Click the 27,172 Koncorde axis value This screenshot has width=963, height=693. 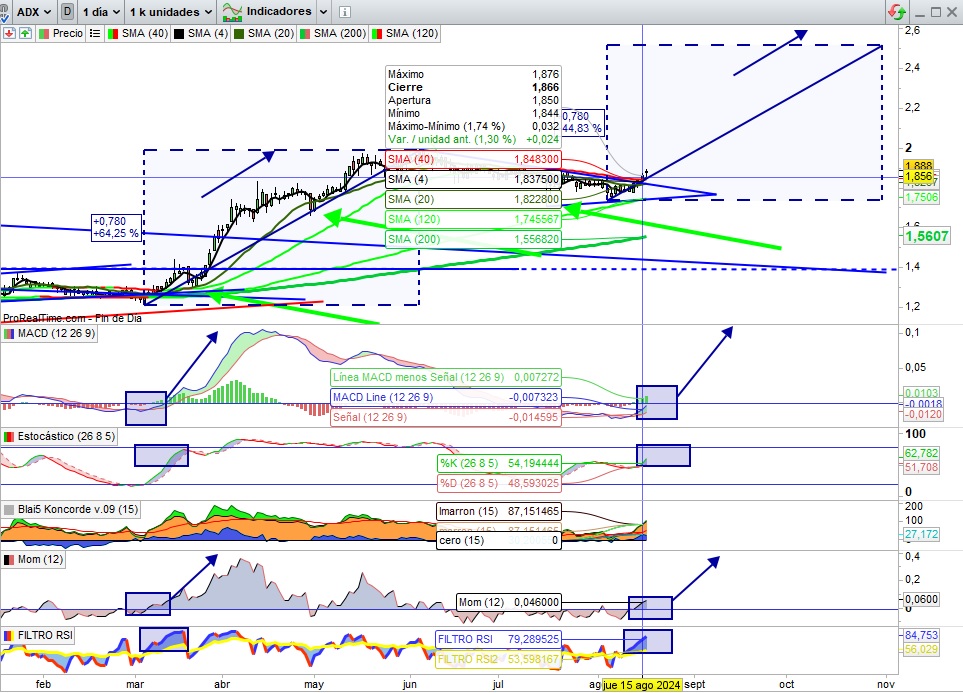point(921,534)
